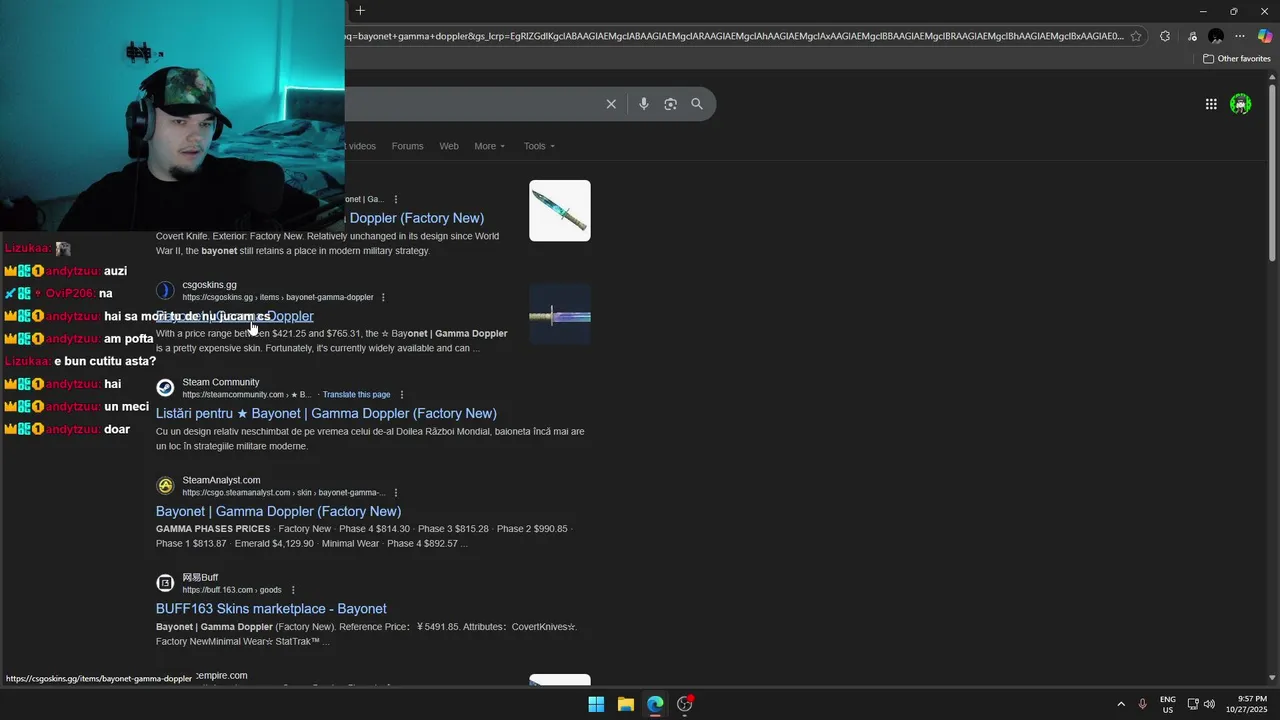
Task: Open the Steam Community result options menu
Action: 402,395
